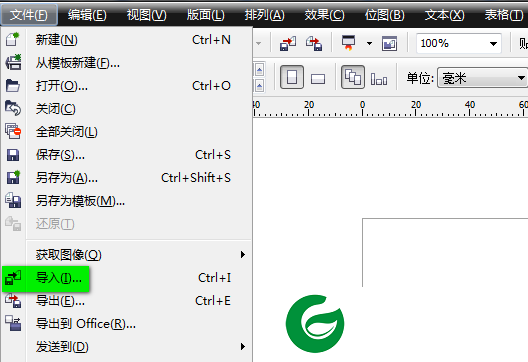
Task: Open the 100% zoom level dropdown
Action: 493,43
